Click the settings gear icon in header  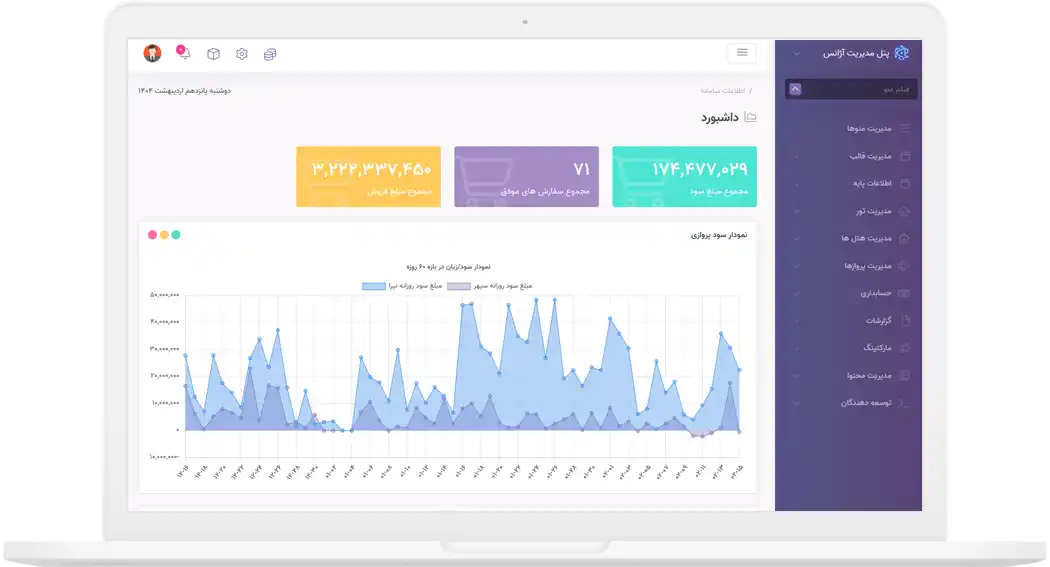tap(242, 54)
